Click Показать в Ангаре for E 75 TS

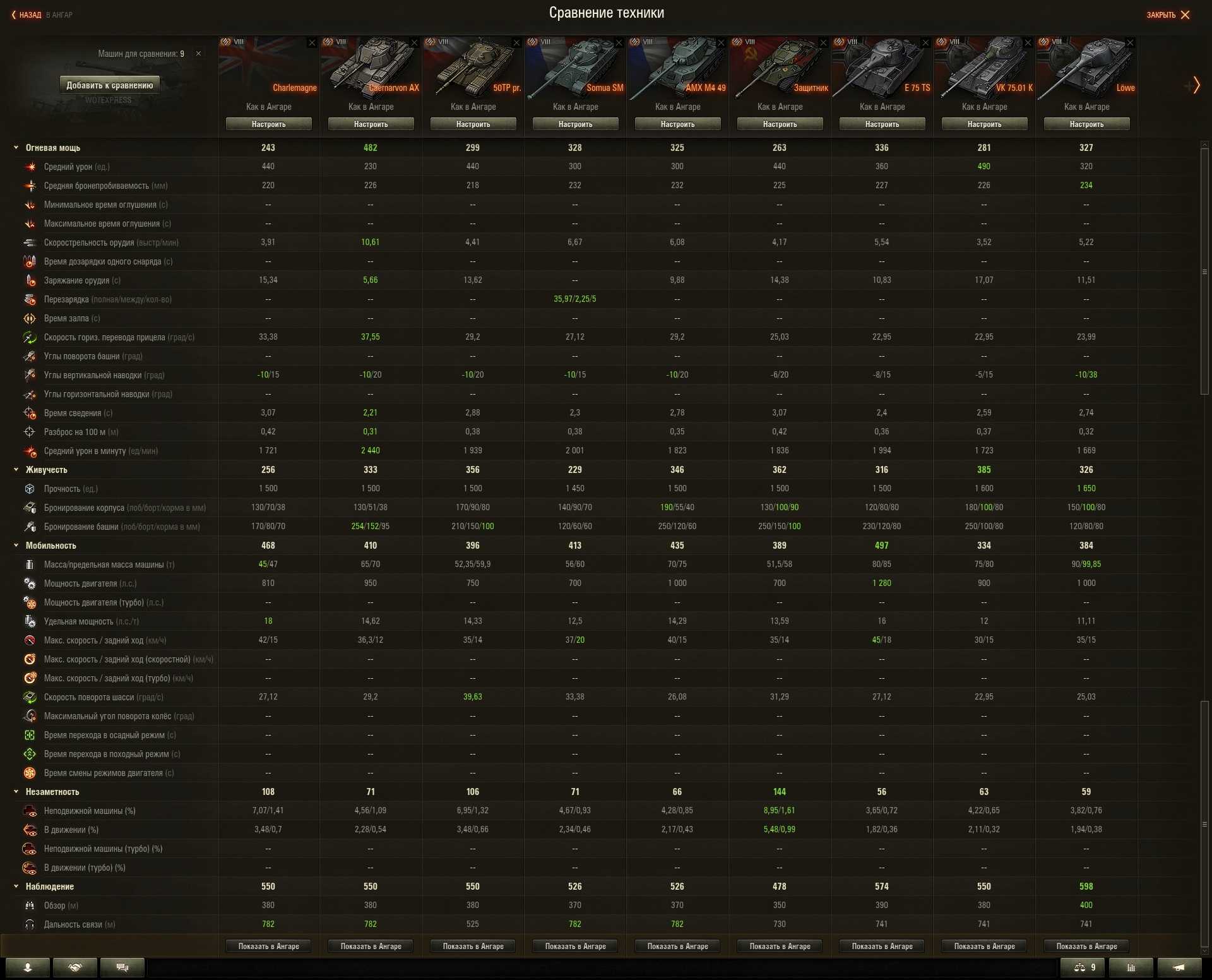[882, 946]
